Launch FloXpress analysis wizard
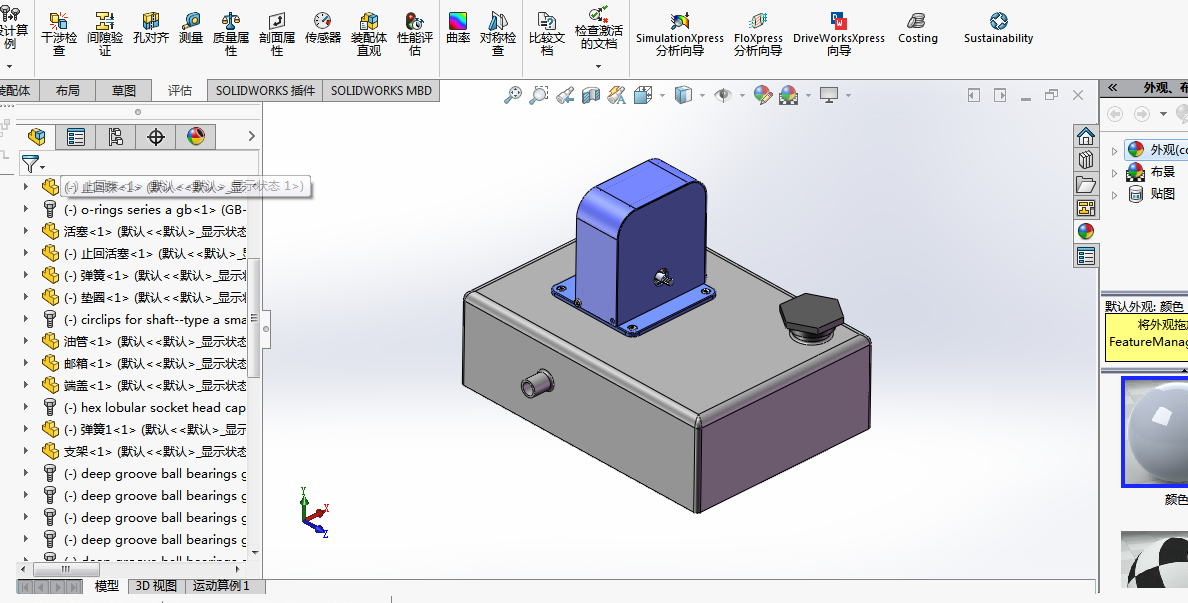 [x=758, y=35]
